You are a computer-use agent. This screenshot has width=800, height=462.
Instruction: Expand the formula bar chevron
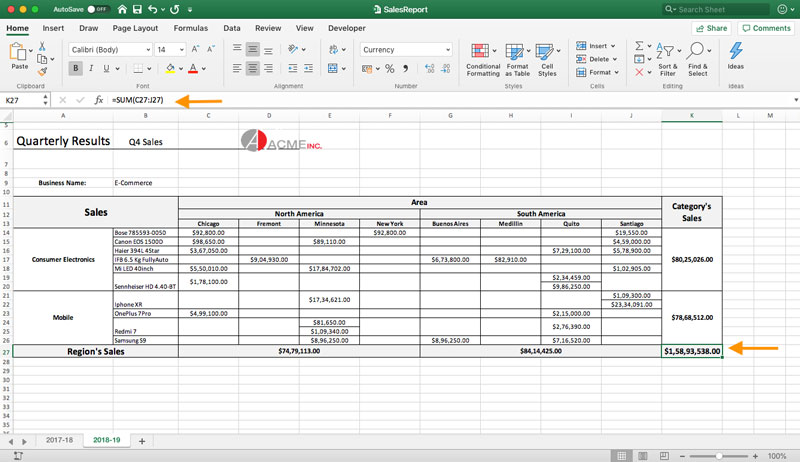point(795,100)
